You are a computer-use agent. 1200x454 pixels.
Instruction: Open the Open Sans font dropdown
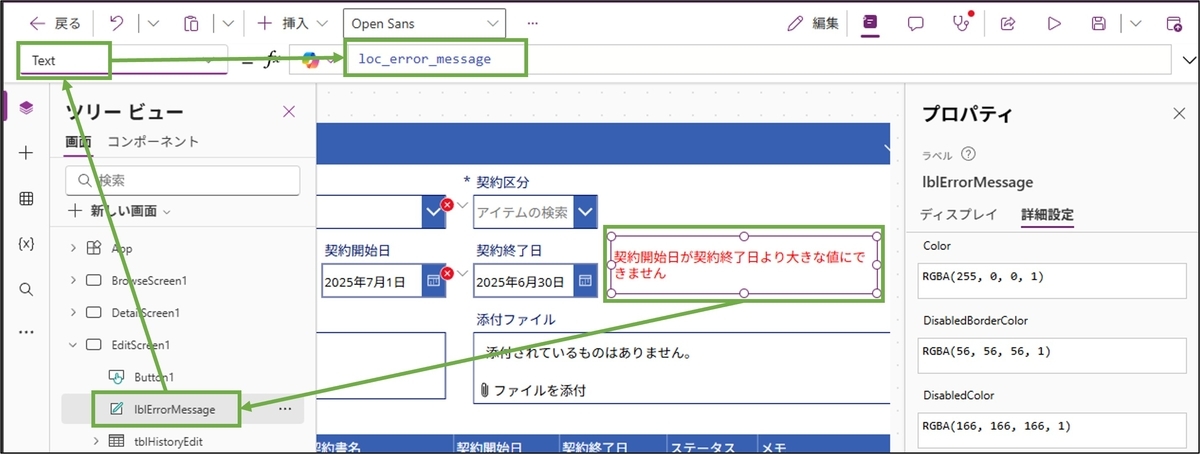(x=424, y=22)
